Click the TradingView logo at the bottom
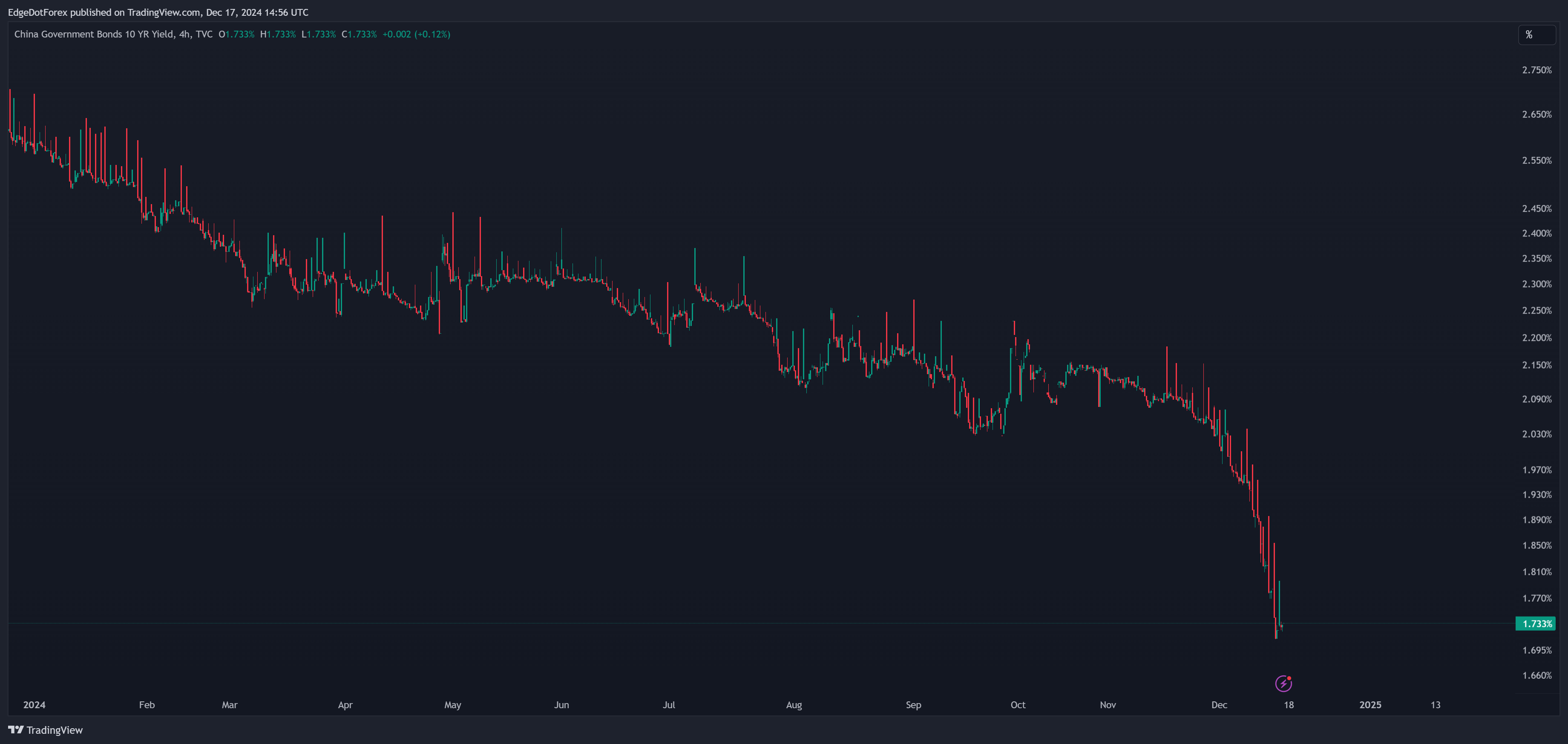 (x=45, y=730)
